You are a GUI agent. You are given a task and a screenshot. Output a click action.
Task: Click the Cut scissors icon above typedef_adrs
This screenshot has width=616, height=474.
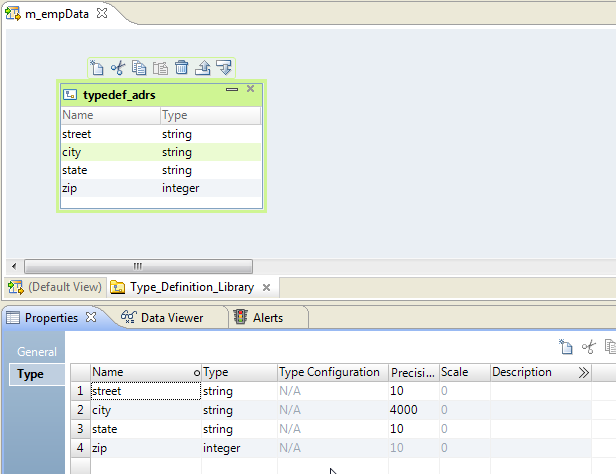coord(117,68)
